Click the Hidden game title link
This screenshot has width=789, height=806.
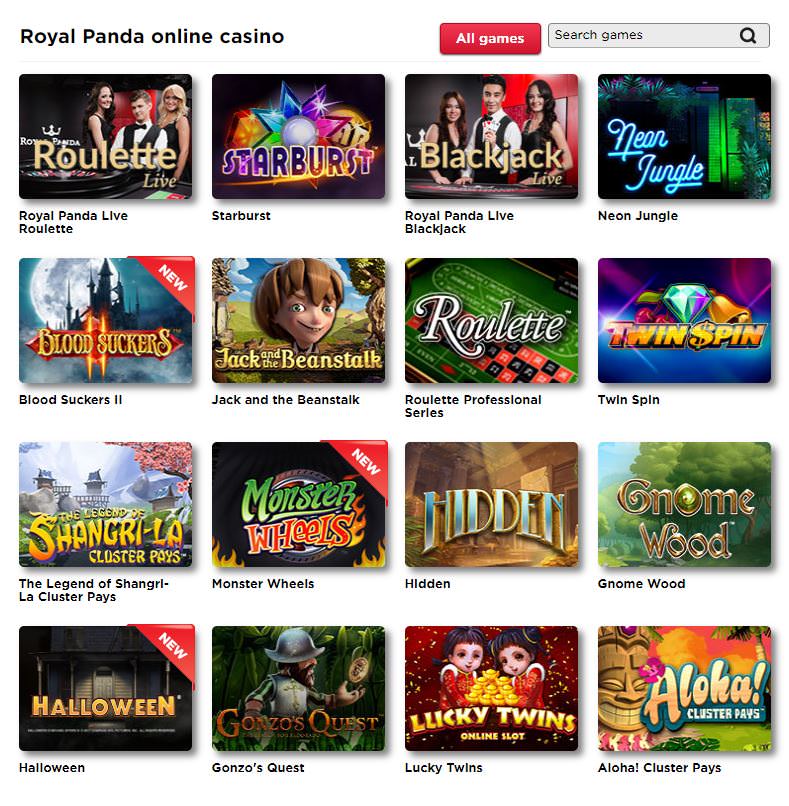click(428, 584)
